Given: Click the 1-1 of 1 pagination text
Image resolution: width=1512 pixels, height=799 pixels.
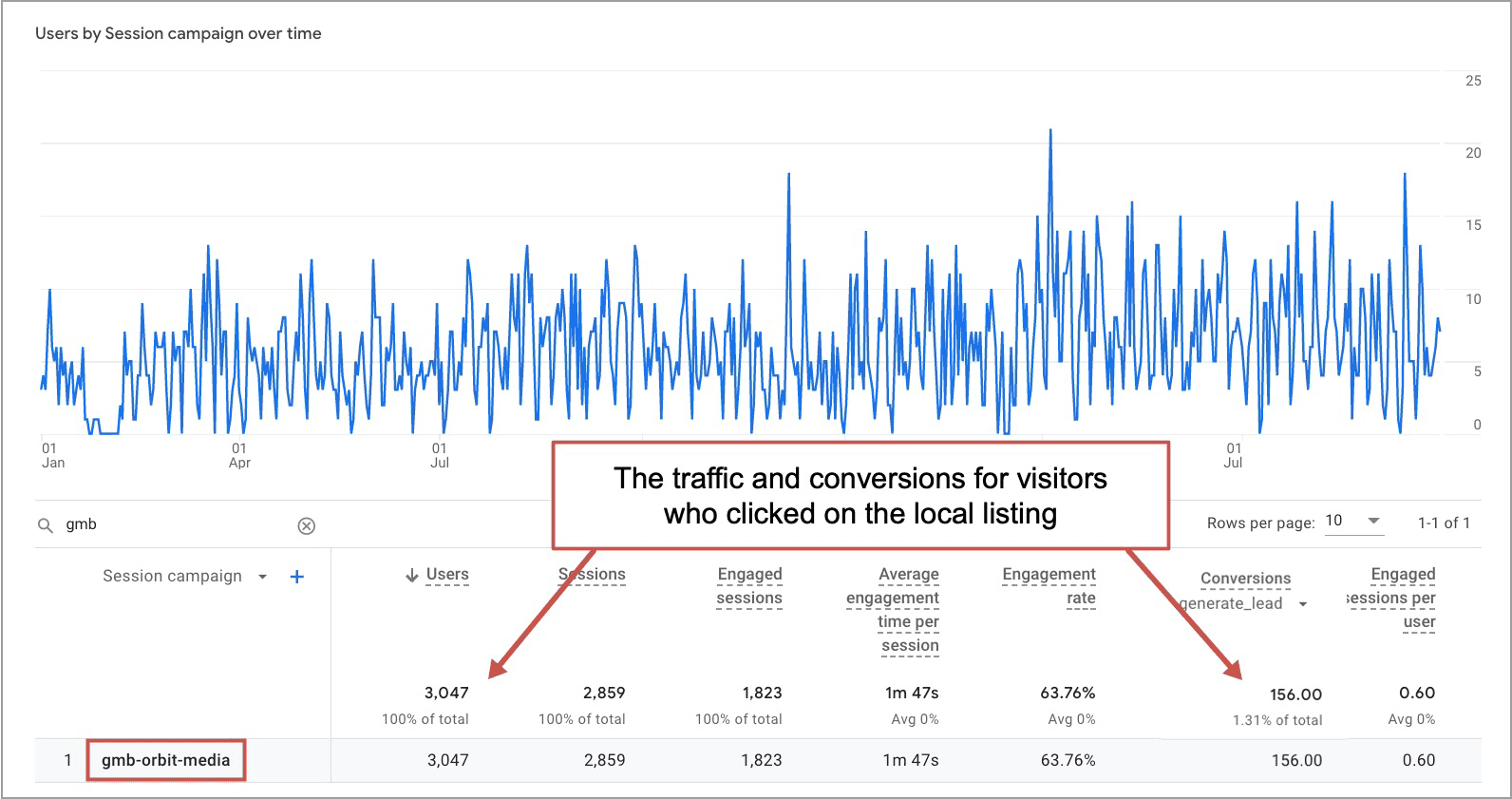Looking at the screenshot, I should tap(1444, 523).
